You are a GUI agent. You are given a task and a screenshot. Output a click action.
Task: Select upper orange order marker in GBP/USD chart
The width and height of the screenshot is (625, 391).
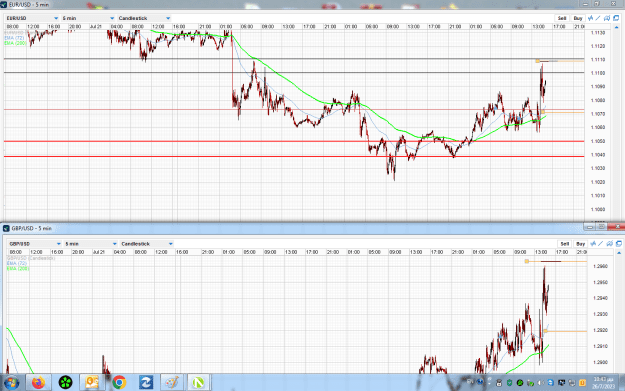(527, 261)
